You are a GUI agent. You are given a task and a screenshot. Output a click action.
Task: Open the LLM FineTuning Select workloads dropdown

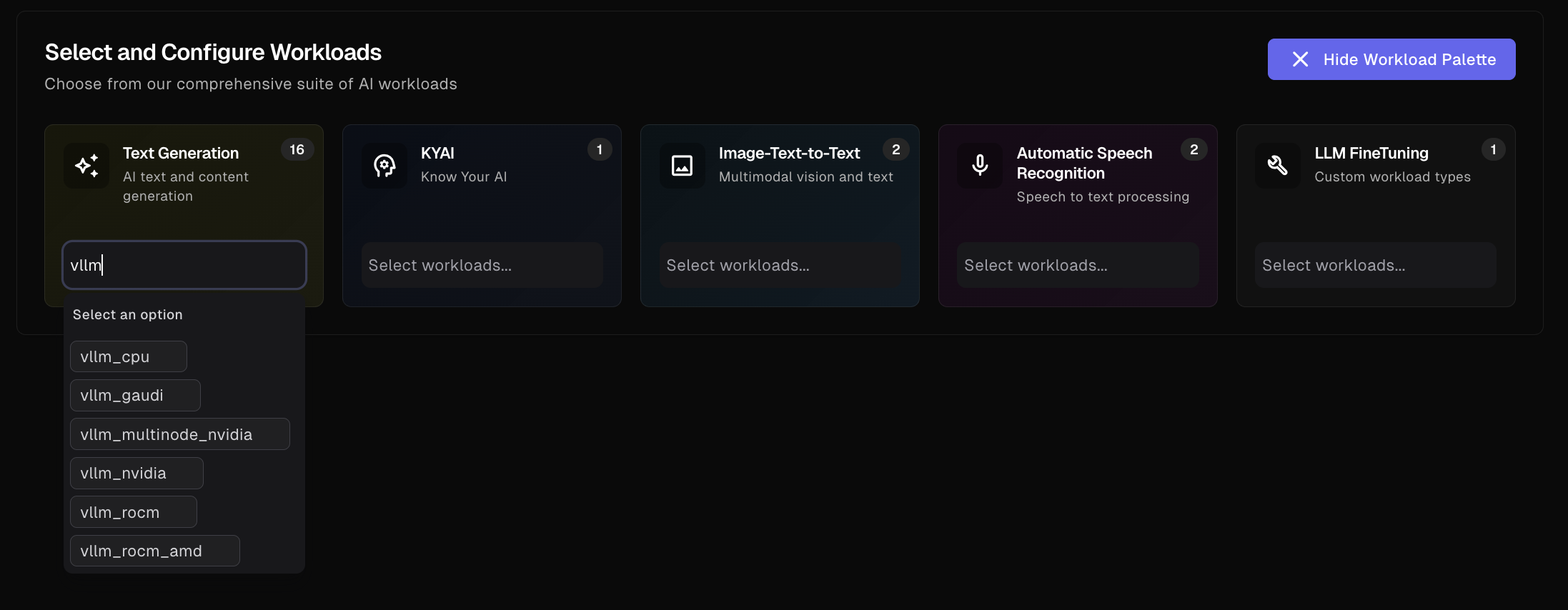pyautogui.click(x=1376, y=265)
